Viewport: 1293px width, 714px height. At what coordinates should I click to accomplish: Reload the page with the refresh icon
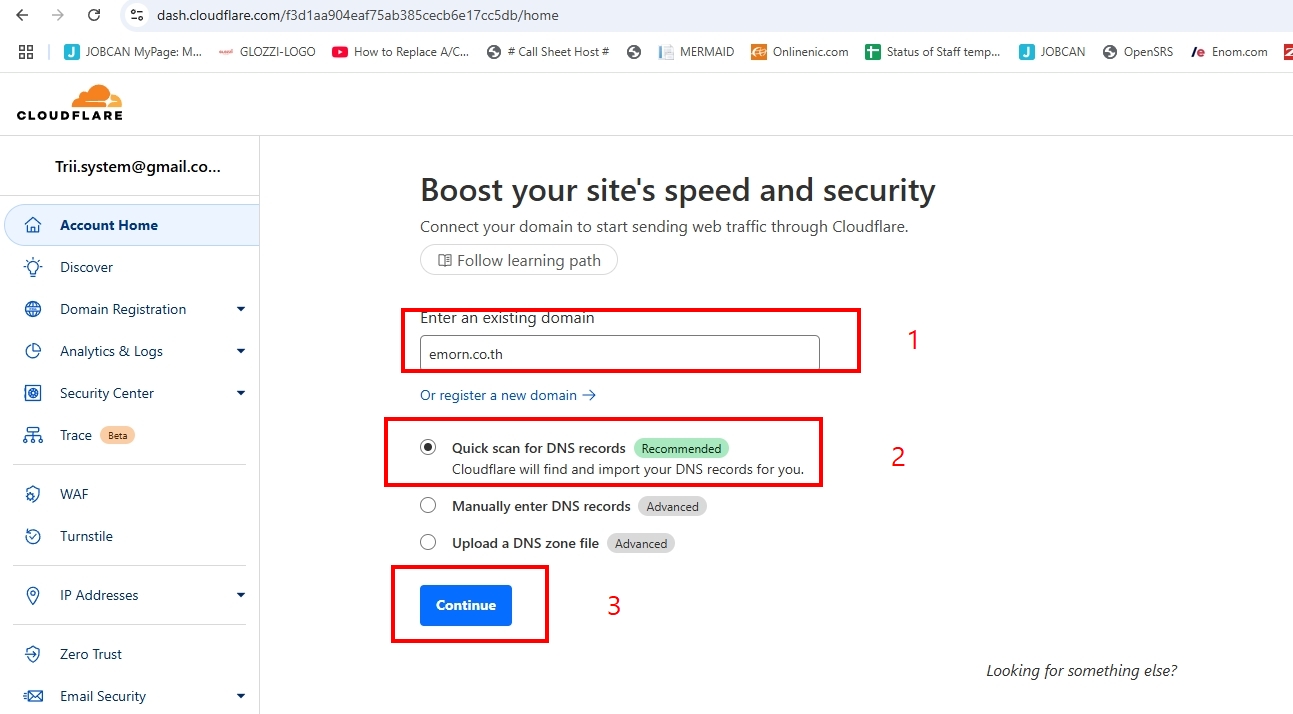coord(94,15)
